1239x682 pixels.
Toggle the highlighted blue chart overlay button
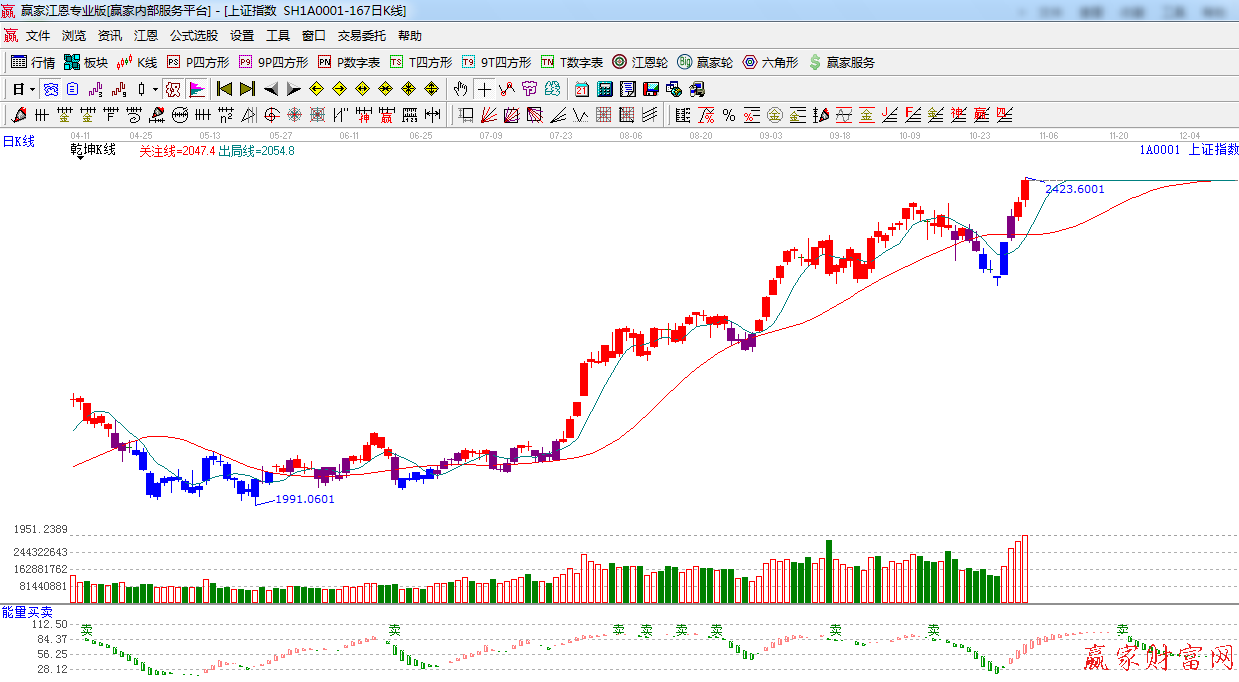pos(50,89)
